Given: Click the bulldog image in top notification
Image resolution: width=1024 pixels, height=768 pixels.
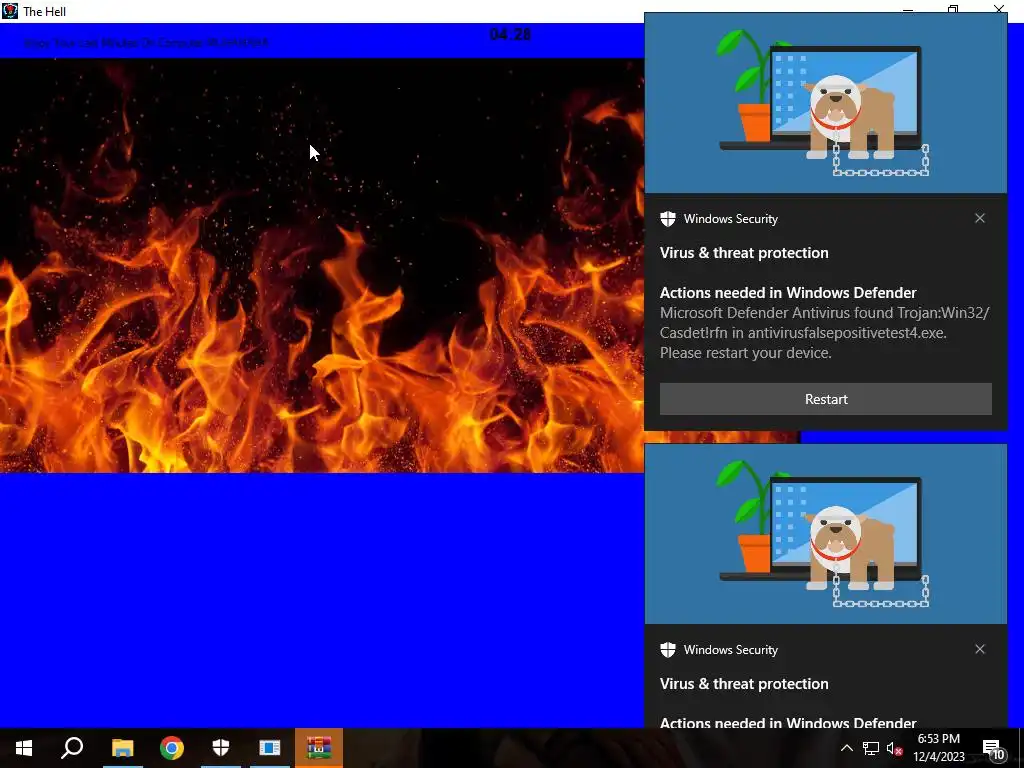Looking at the screenshot, I should 825,103.
